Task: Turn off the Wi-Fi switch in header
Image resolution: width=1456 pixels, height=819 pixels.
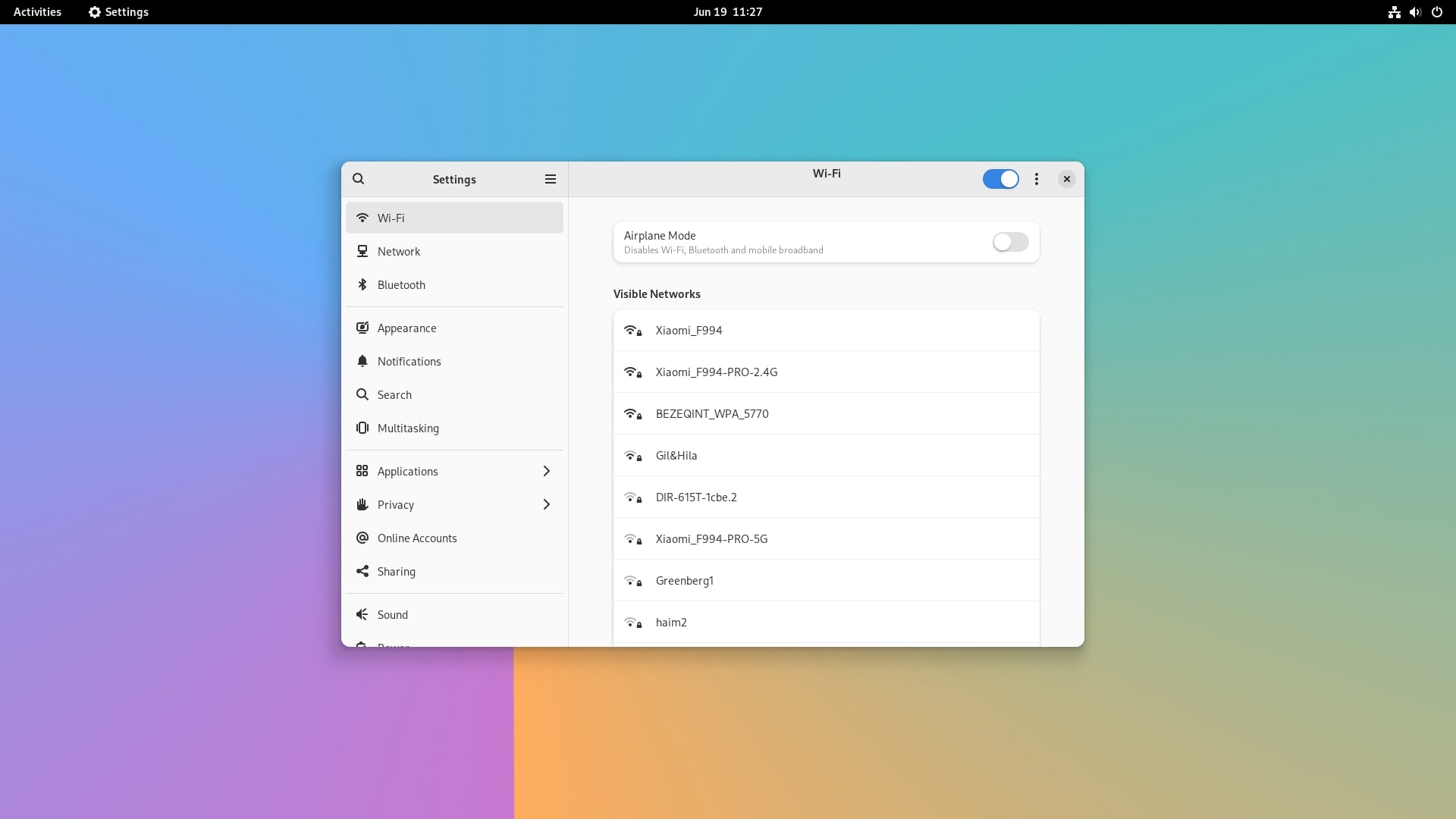Action: [x=1000, y=179]
